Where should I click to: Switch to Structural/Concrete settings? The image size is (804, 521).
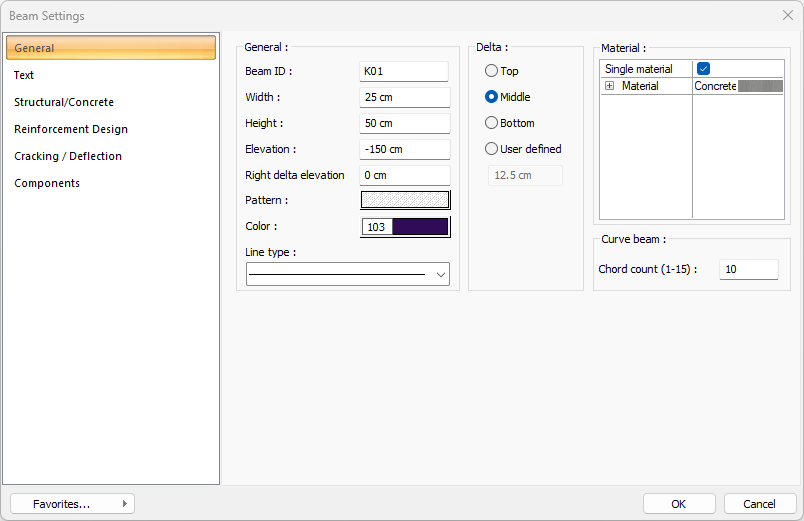point(64,102)
